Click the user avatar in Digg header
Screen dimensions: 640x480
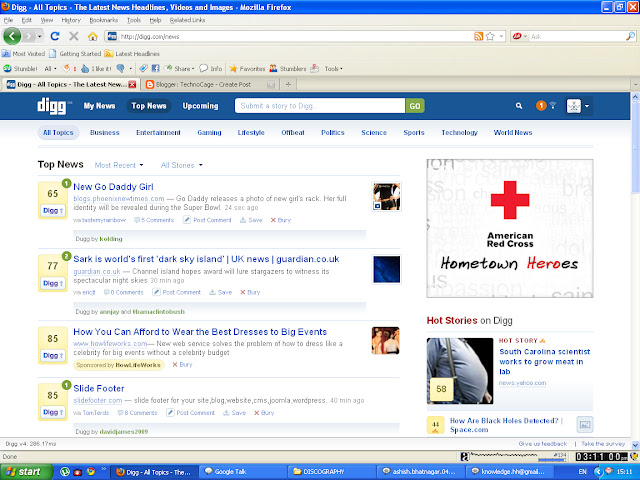(x=573, y=106)
